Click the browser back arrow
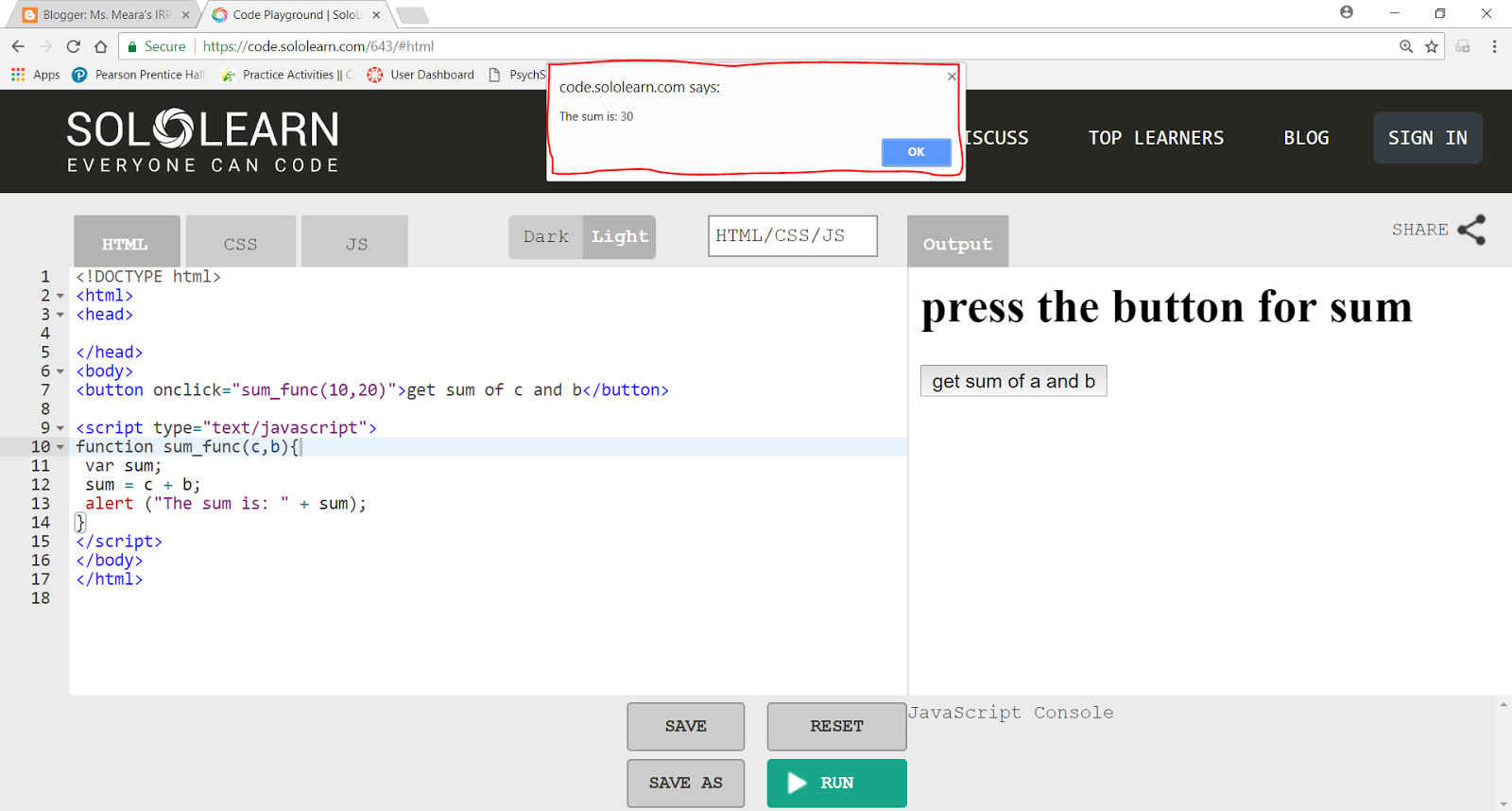The height and width of the screenshot is (811, 1512). coord(18,46)
